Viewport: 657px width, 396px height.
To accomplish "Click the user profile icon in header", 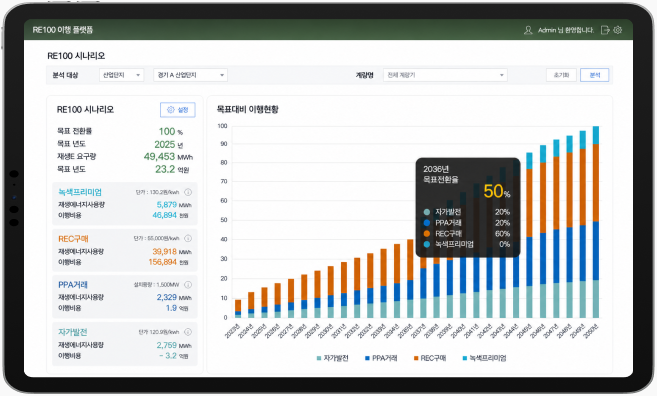I will pyautogui.click(x=528, y=30).
